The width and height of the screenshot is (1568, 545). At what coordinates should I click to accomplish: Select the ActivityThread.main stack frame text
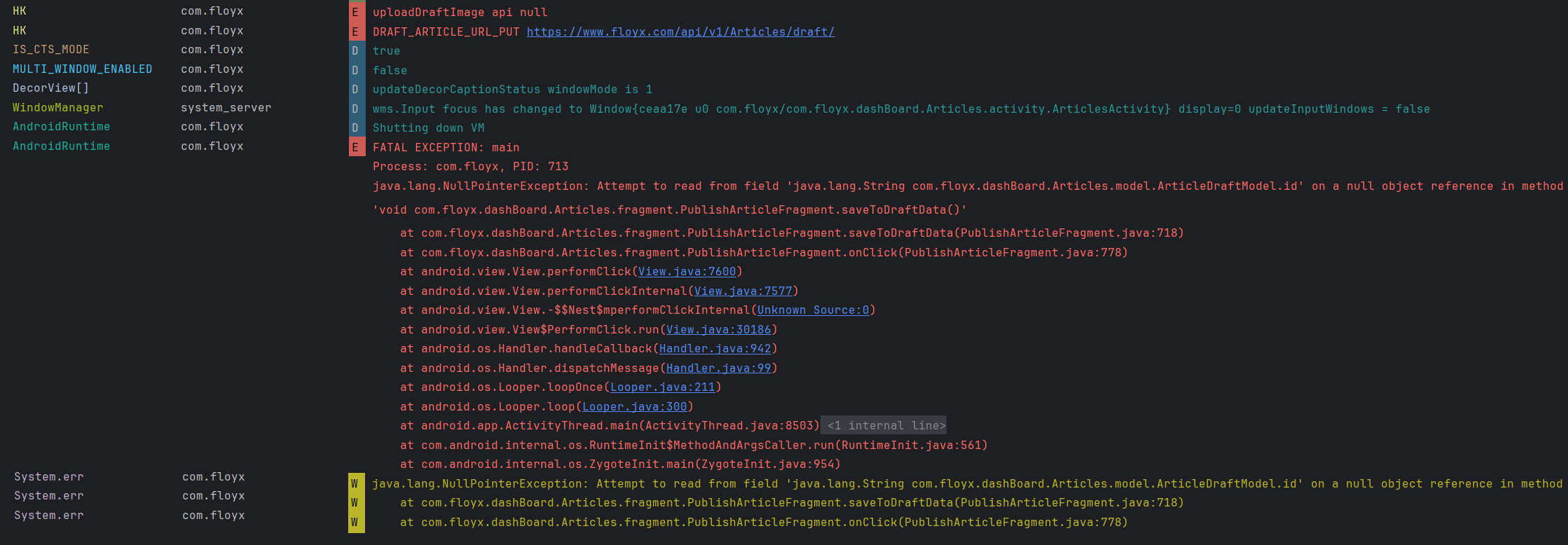pos(610,426)
